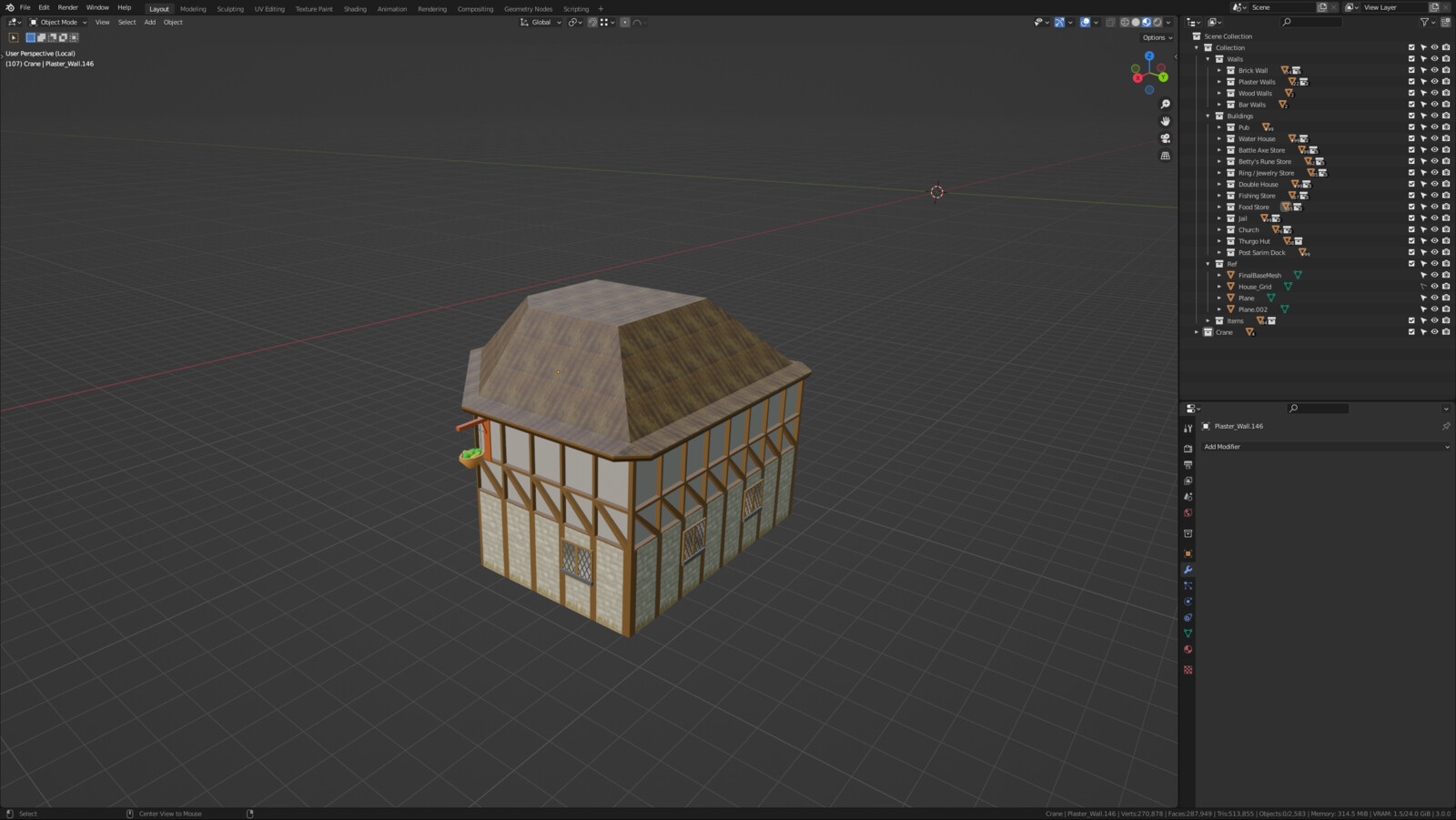Open the Material properties tab icon
Viewport: 1456px width, 820px height.
1188,649
